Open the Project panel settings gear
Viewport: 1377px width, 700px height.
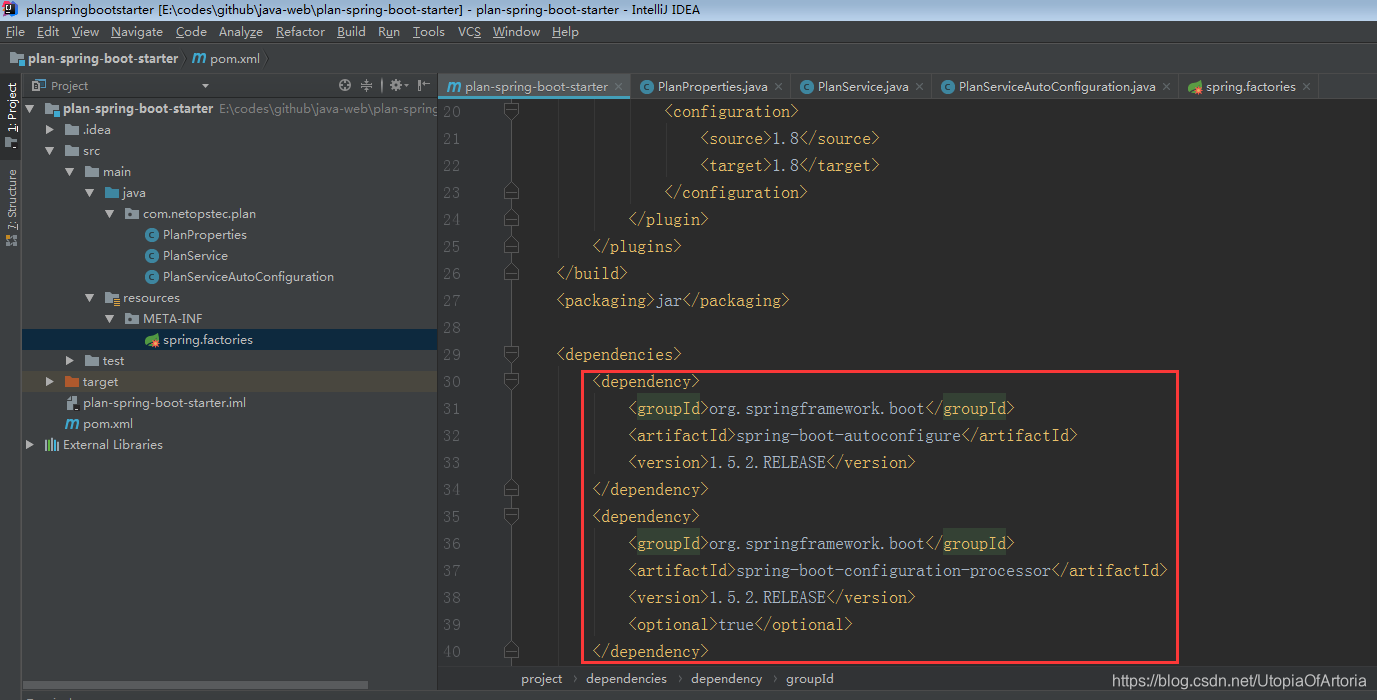click(x=396, y=86)
